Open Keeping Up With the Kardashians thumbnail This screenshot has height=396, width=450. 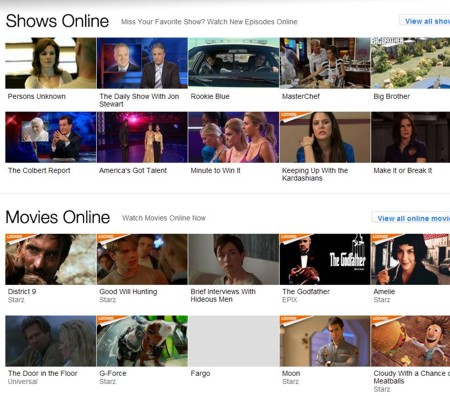(x=325, y=137)
